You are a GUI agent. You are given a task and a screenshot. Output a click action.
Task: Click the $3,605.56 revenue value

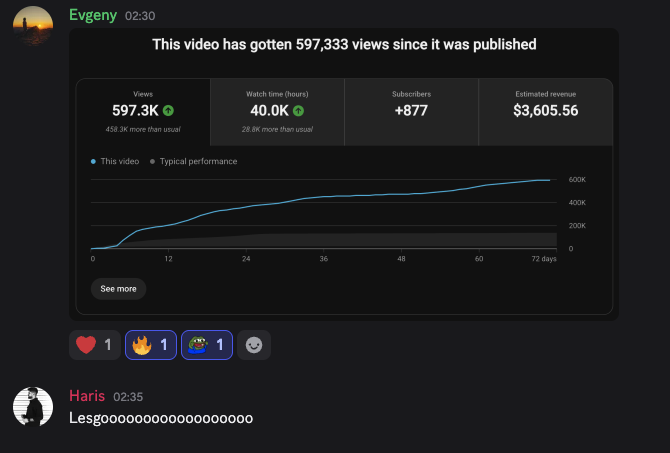point(546,111)
